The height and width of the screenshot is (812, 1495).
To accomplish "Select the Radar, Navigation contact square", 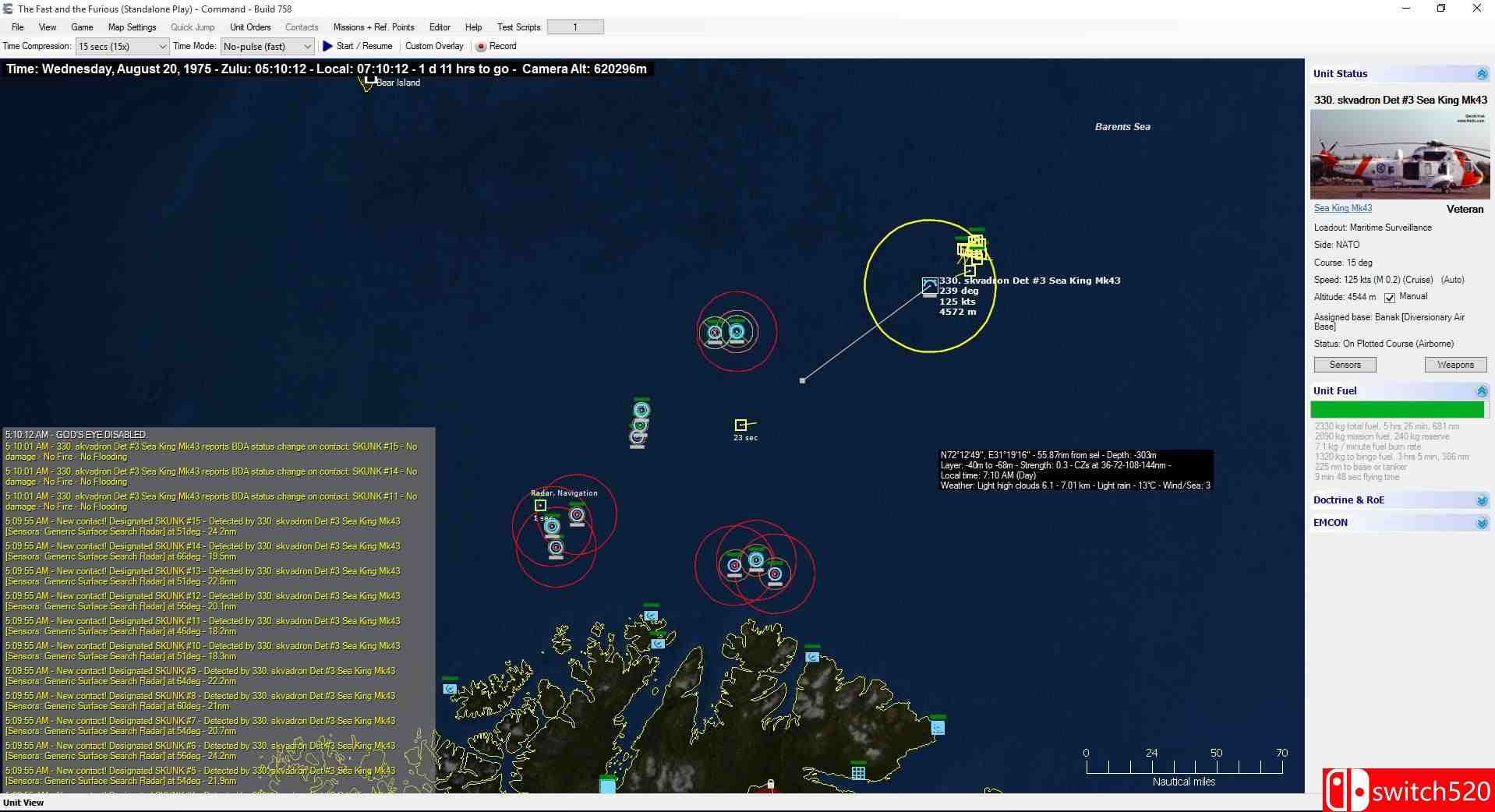I will (x=540, y=505).
